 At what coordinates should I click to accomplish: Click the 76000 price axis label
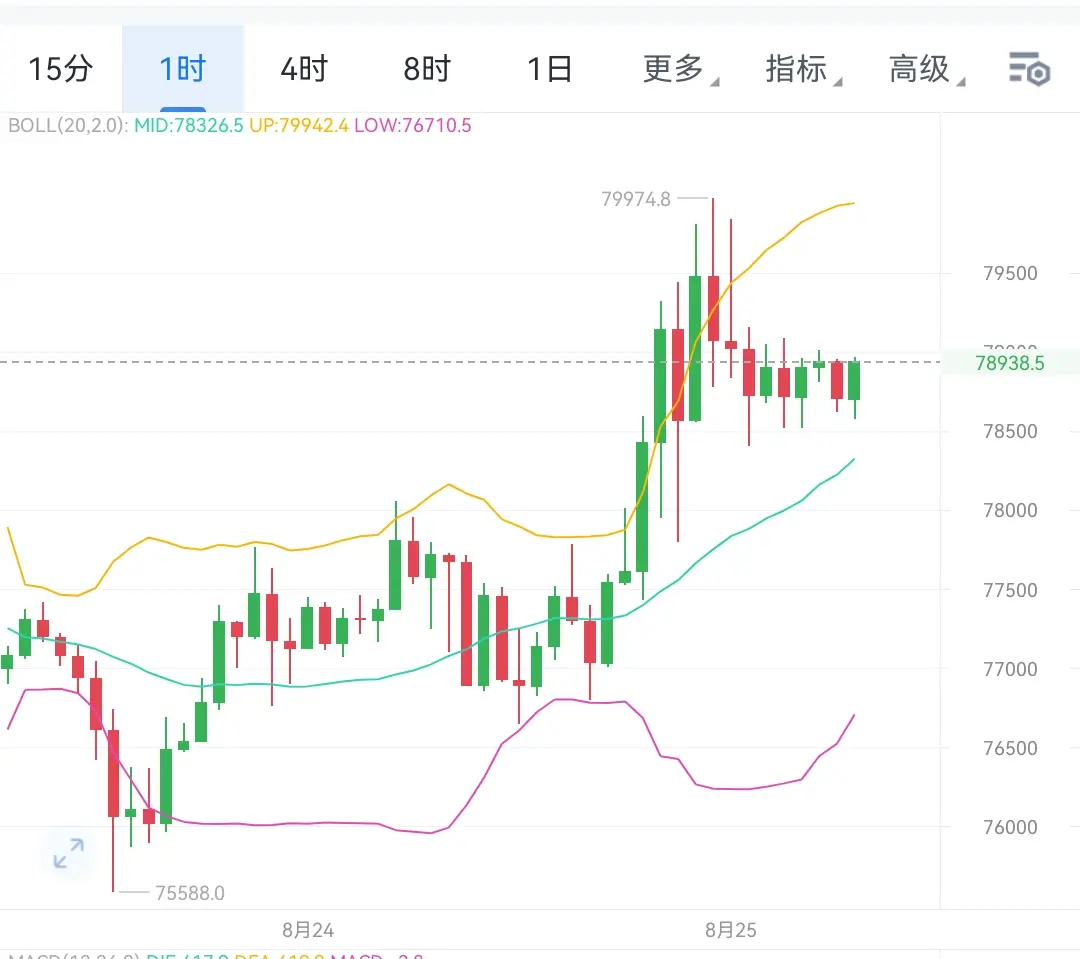1010,827
